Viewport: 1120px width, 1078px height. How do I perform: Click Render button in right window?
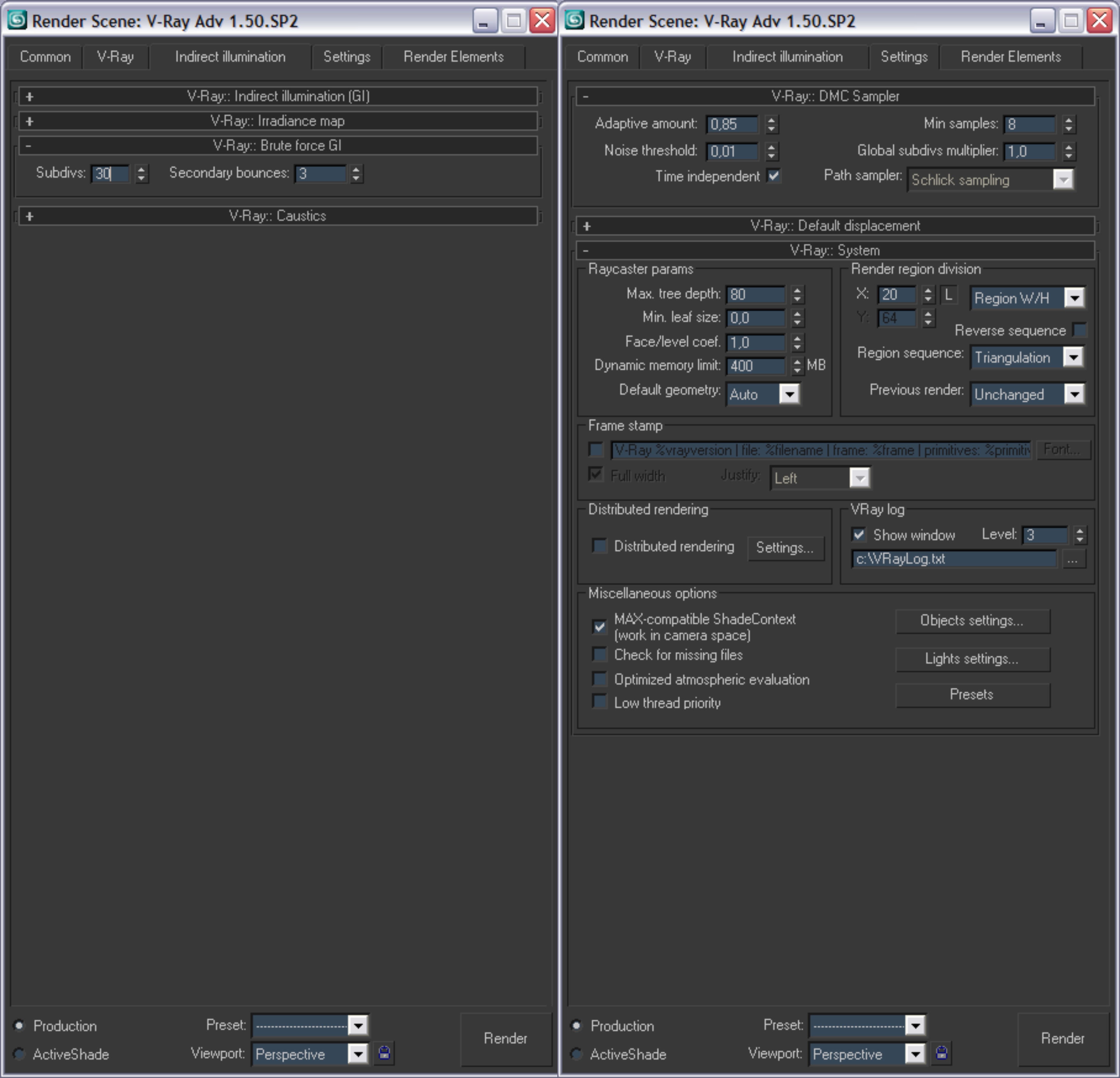[x=1062, y=1038]
